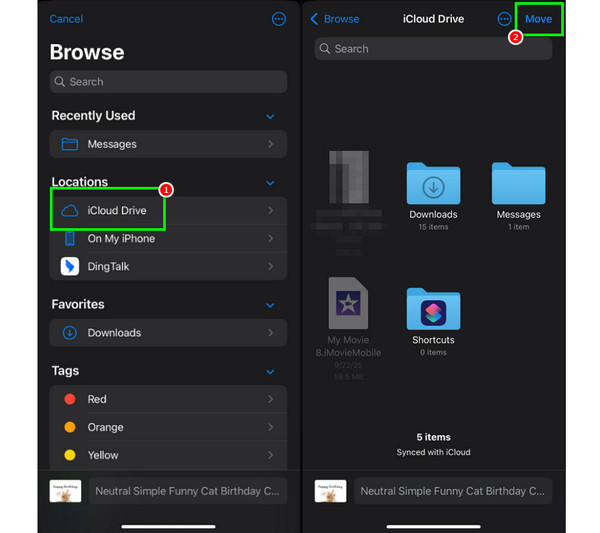Click the iCloud Drive cloud icon
The height and width of the screenshot is (533, 600).
70,210
